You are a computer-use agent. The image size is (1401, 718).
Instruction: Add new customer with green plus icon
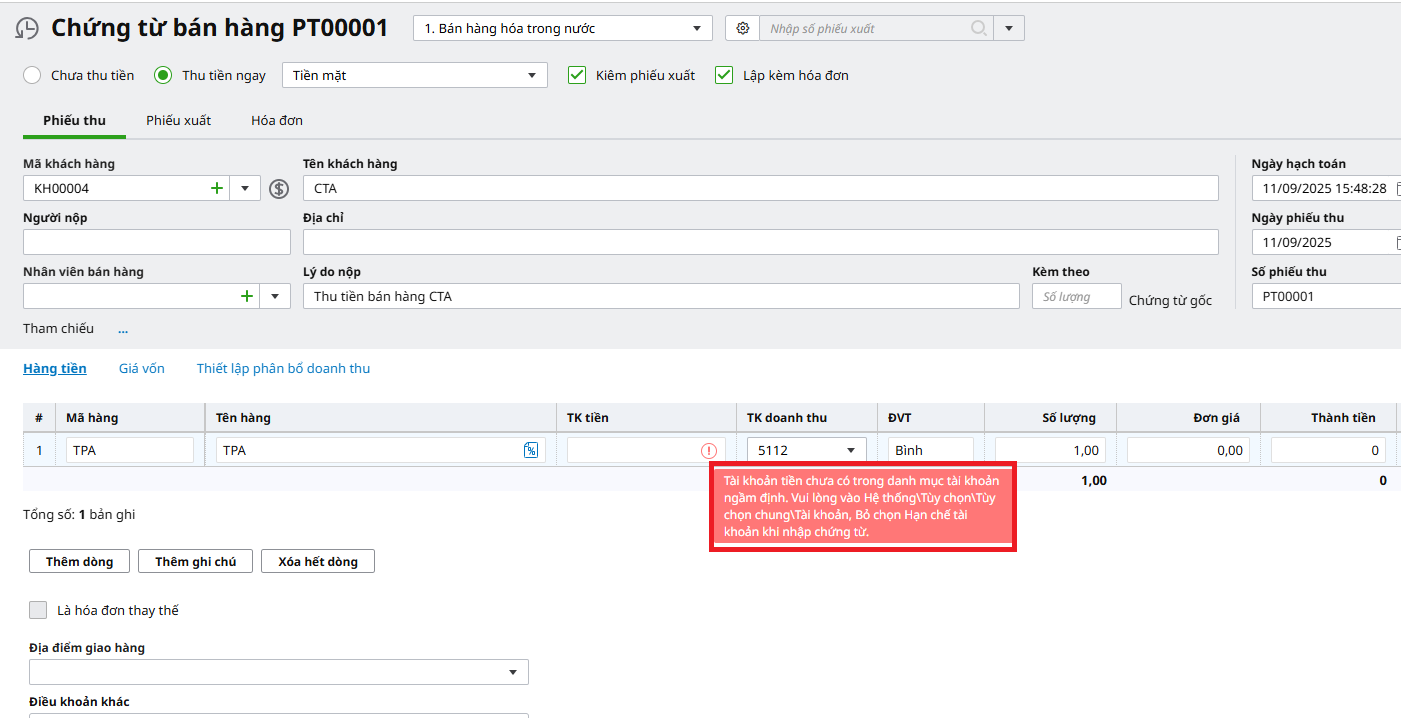tap(217, 188)
